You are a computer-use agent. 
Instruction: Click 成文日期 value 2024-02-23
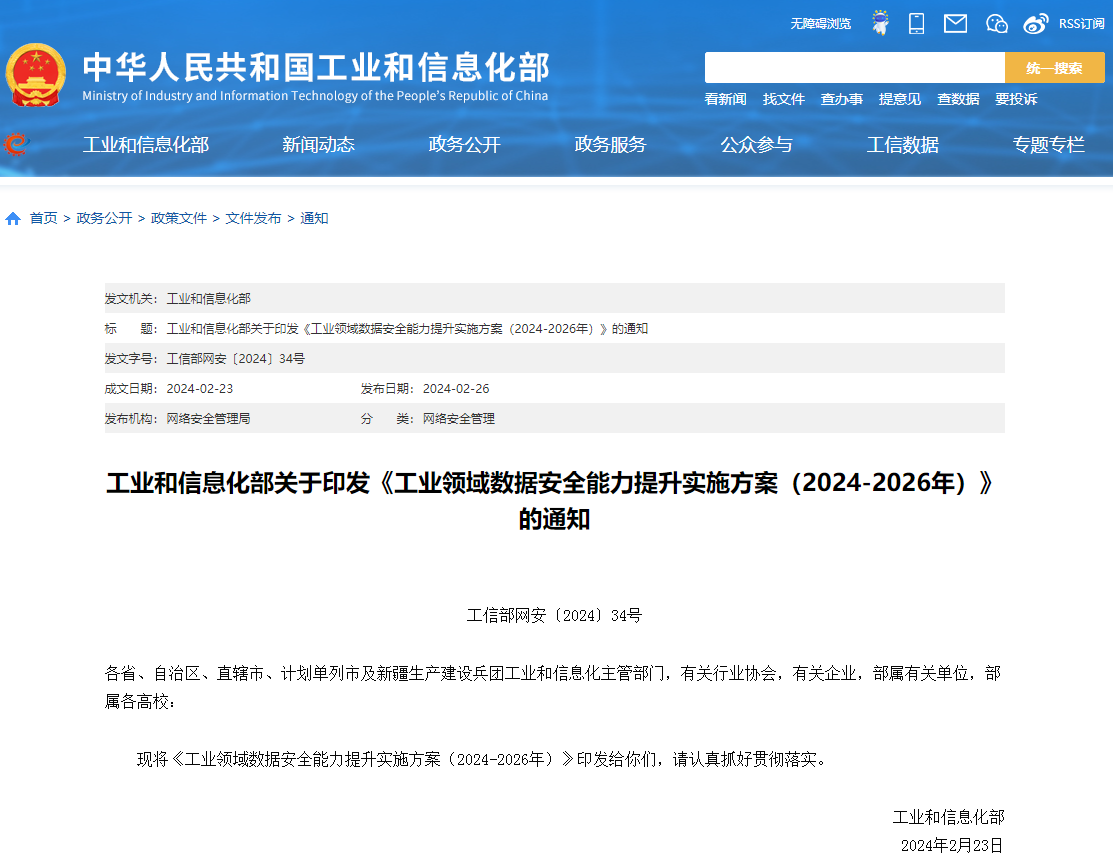[x=199, y=389]
